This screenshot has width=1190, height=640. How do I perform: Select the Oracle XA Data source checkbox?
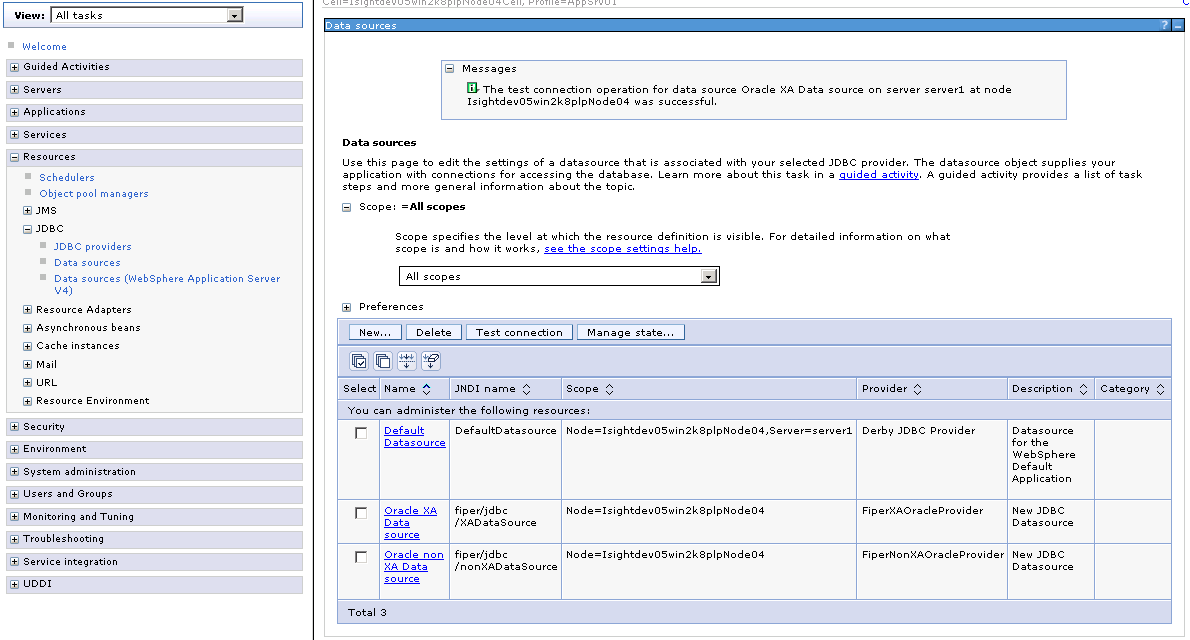coord(361,513)
